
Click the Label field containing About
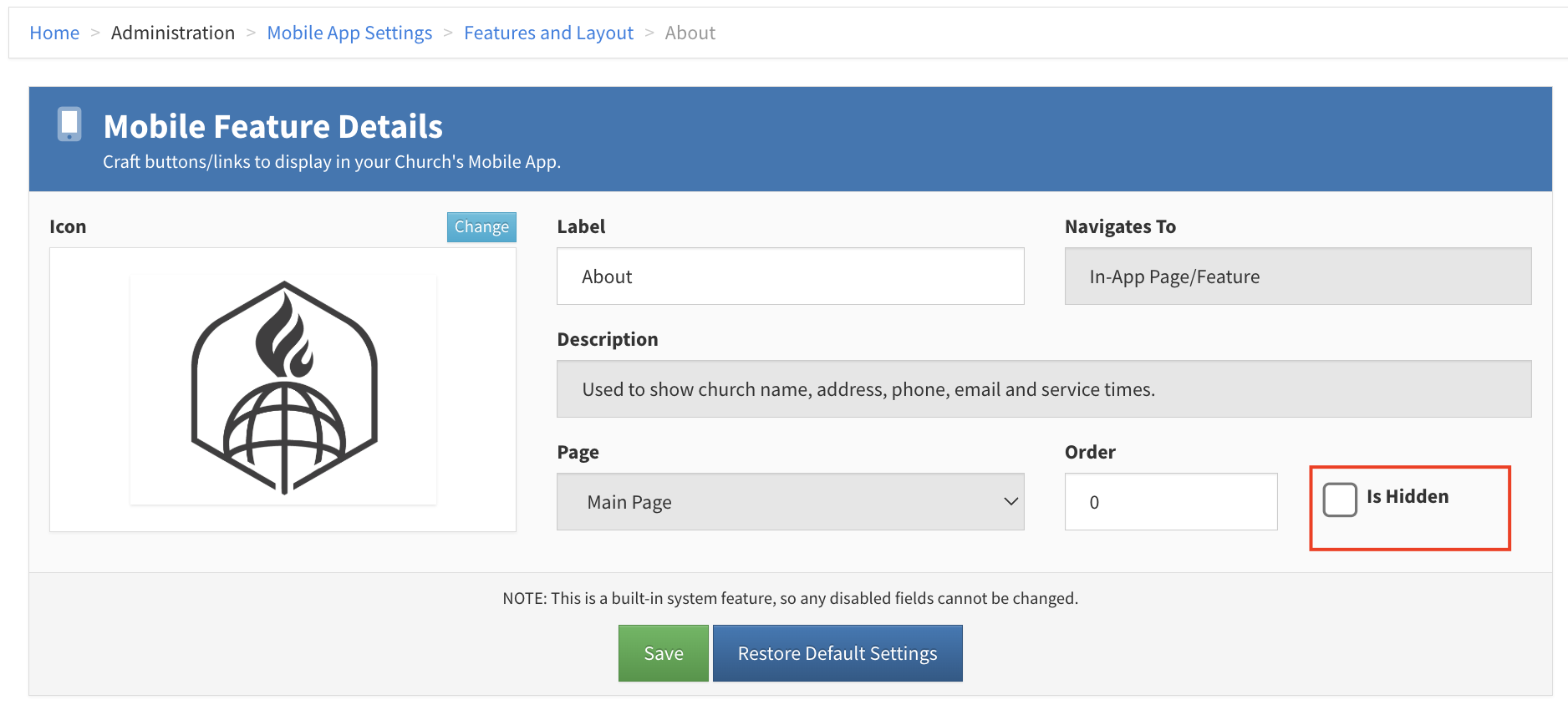click(790, 276)
